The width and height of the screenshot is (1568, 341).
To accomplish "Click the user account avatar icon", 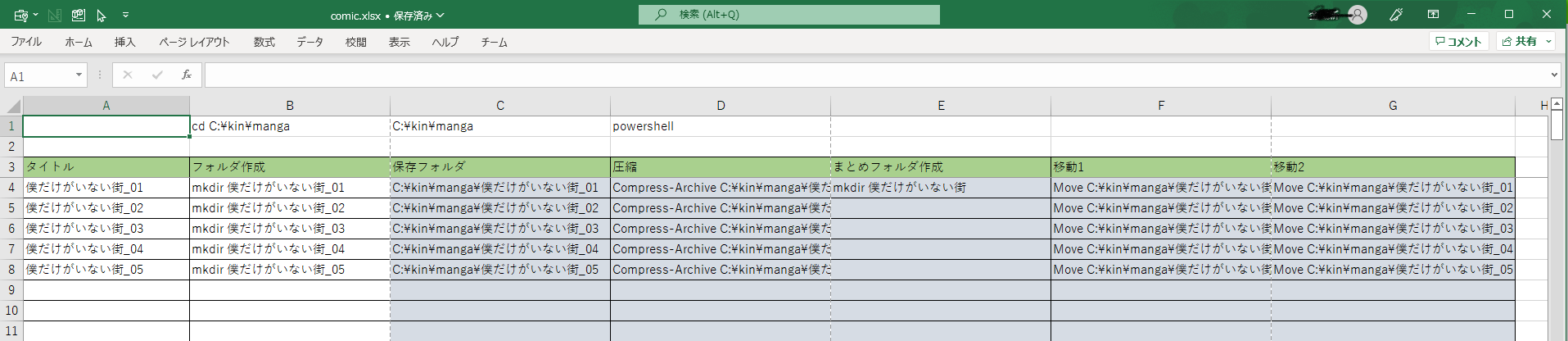I will tap(1358, 15).
